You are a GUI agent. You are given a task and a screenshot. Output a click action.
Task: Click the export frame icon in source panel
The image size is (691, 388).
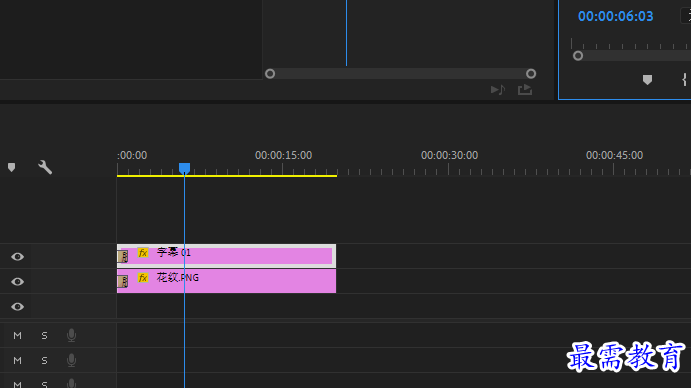click(x=525, y=90)
